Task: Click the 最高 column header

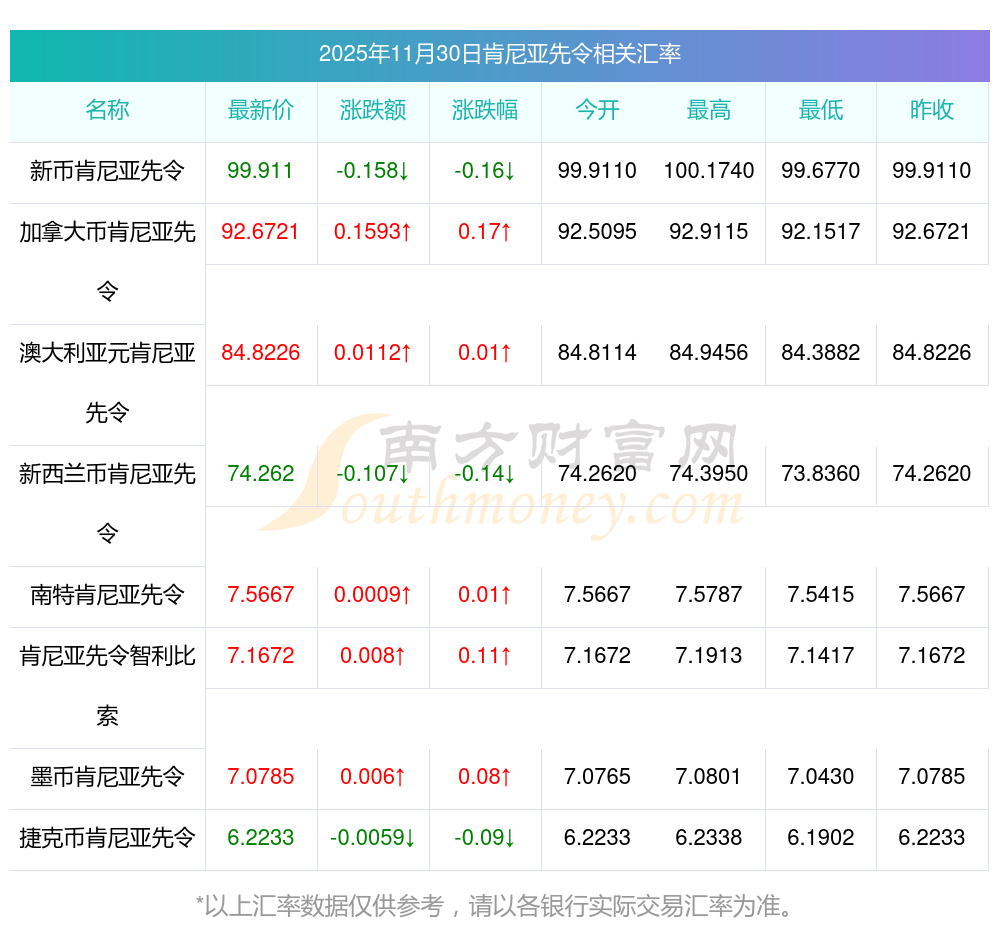Action: [x=709, y=110]
